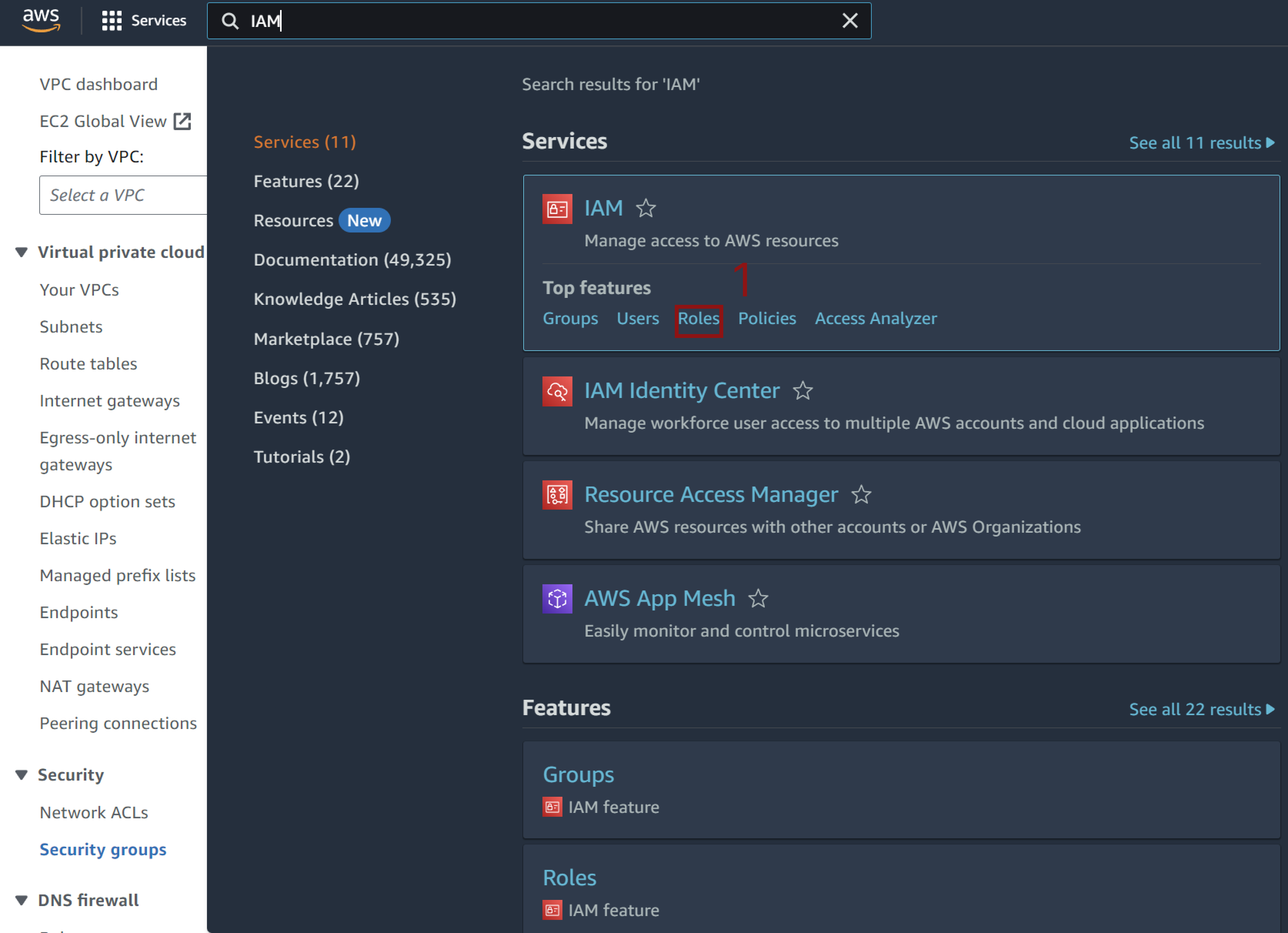This screenshot has width=1288, height=933.
Task: Open Groups under Top features
Action: [x=570, y=318]
